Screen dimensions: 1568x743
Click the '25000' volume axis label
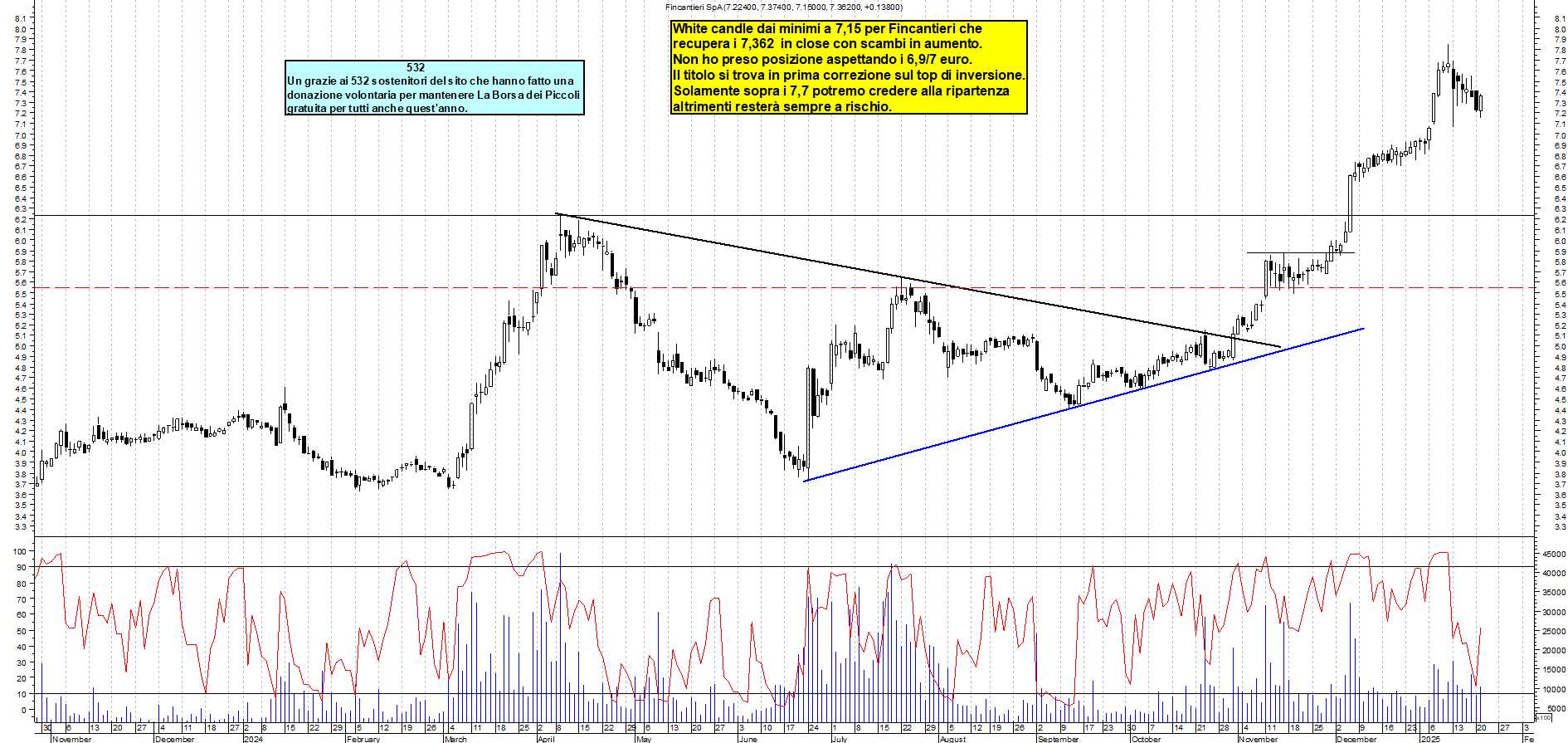(1554, 632)
